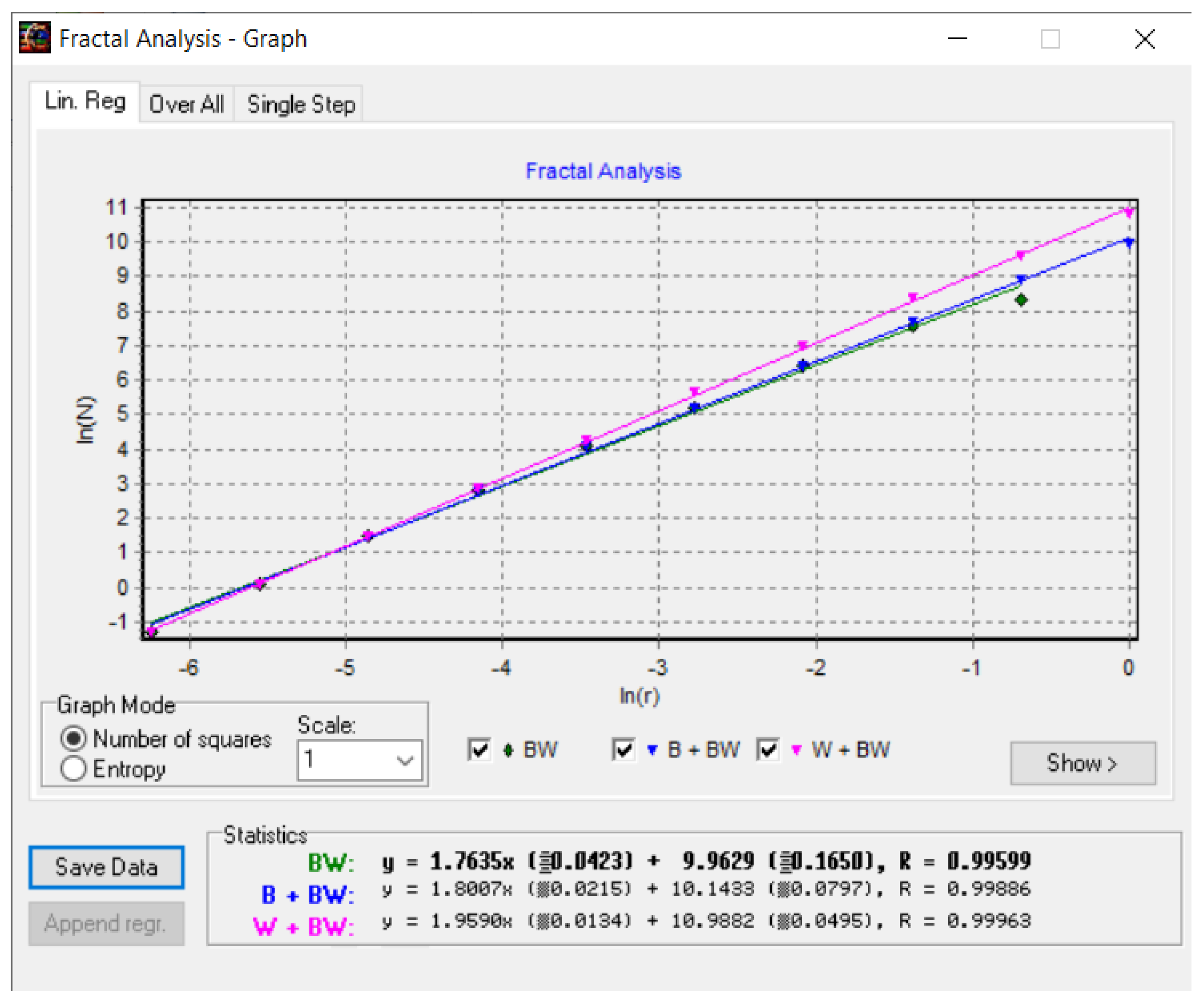Click the green BW diamond legend marker
The image size is (1204, 1008).
508,750
